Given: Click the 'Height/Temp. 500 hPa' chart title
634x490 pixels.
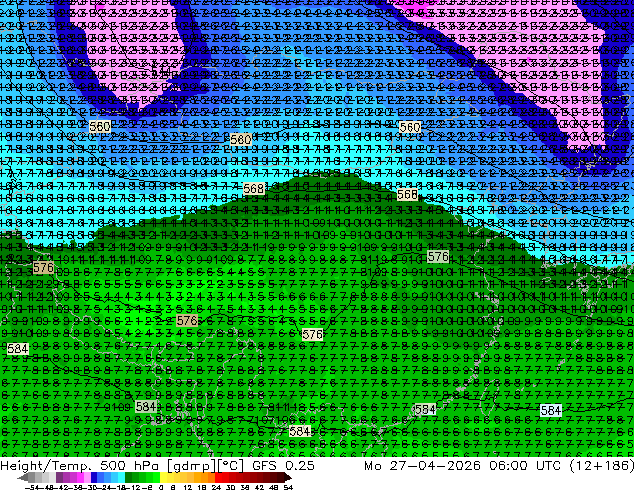Looking at the screenshot, I should click(82, 465).
